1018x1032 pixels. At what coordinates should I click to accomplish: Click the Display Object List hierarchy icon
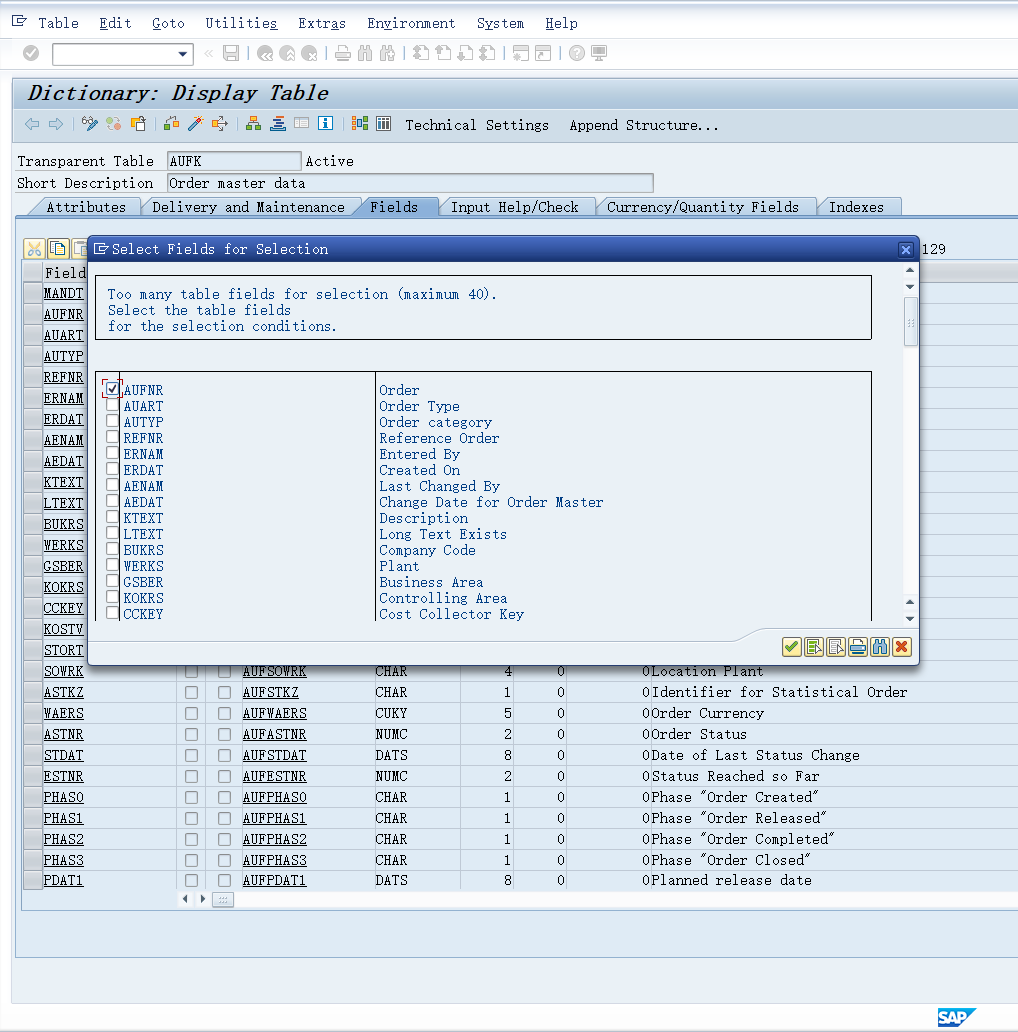point(253,124)
